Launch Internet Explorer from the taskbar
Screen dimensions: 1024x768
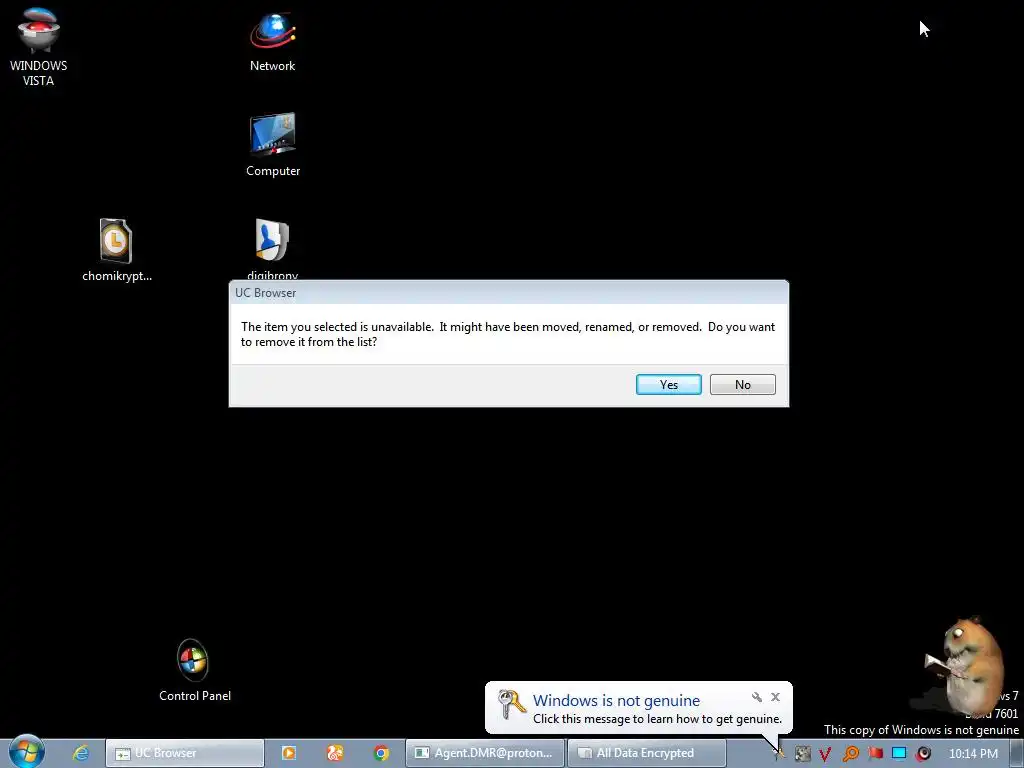tap(80, 753)
